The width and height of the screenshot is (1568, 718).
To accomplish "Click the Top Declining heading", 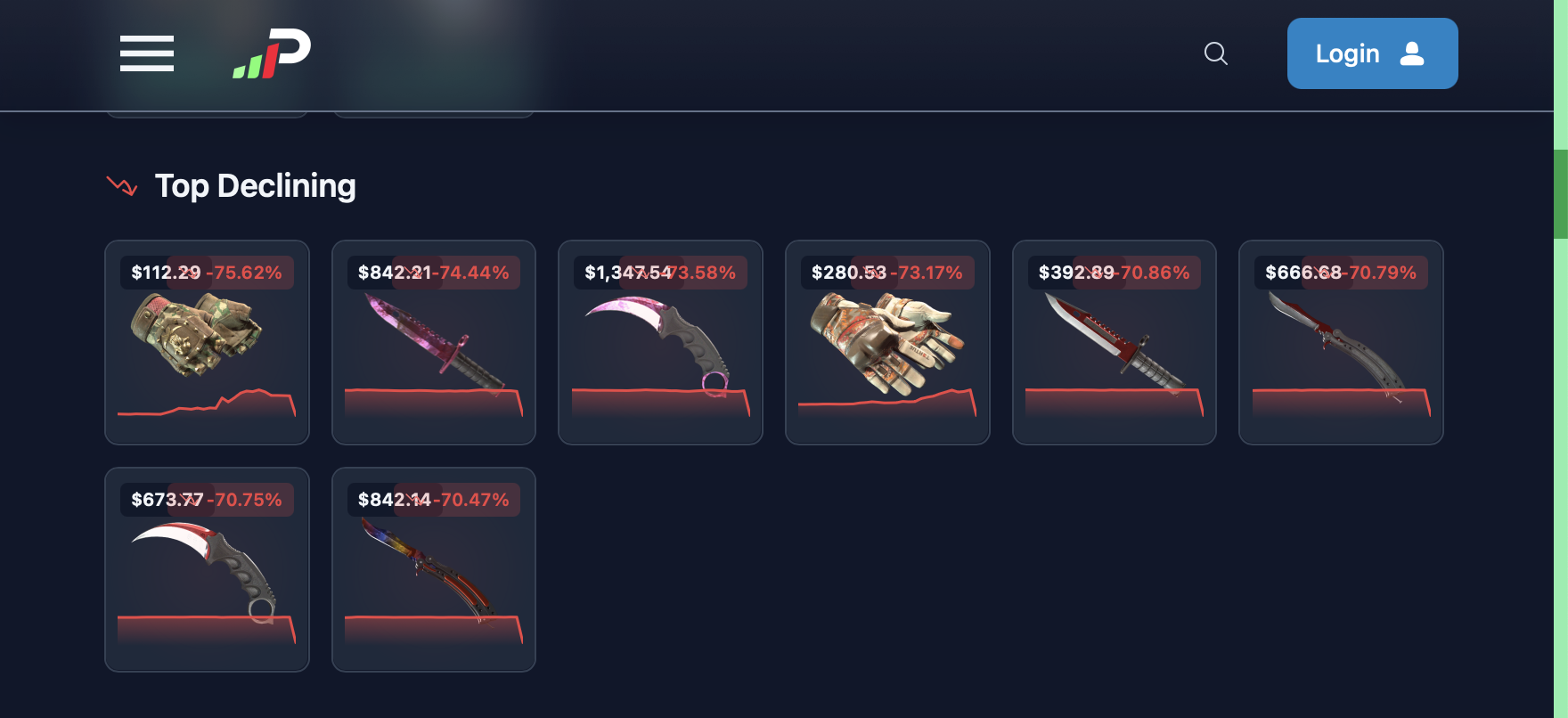I will coord(256,185).
